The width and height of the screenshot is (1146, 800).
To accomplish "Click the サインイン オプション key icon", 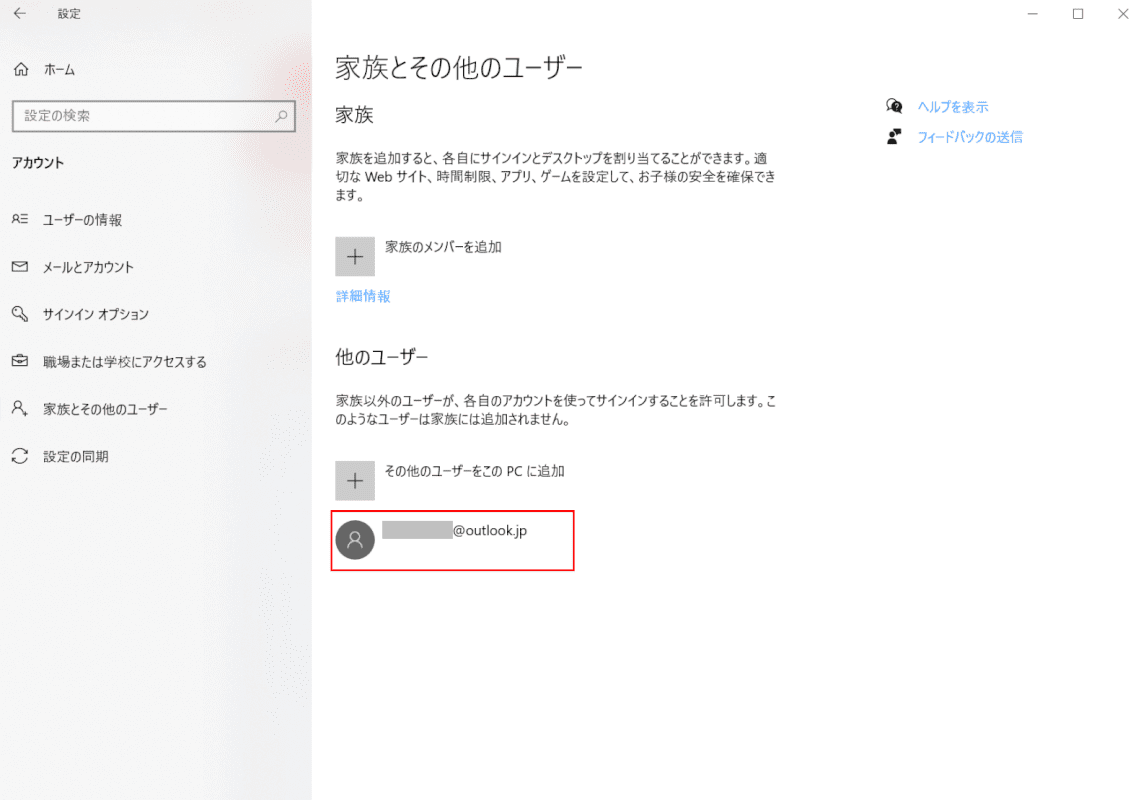I will (x=20, y=314).
